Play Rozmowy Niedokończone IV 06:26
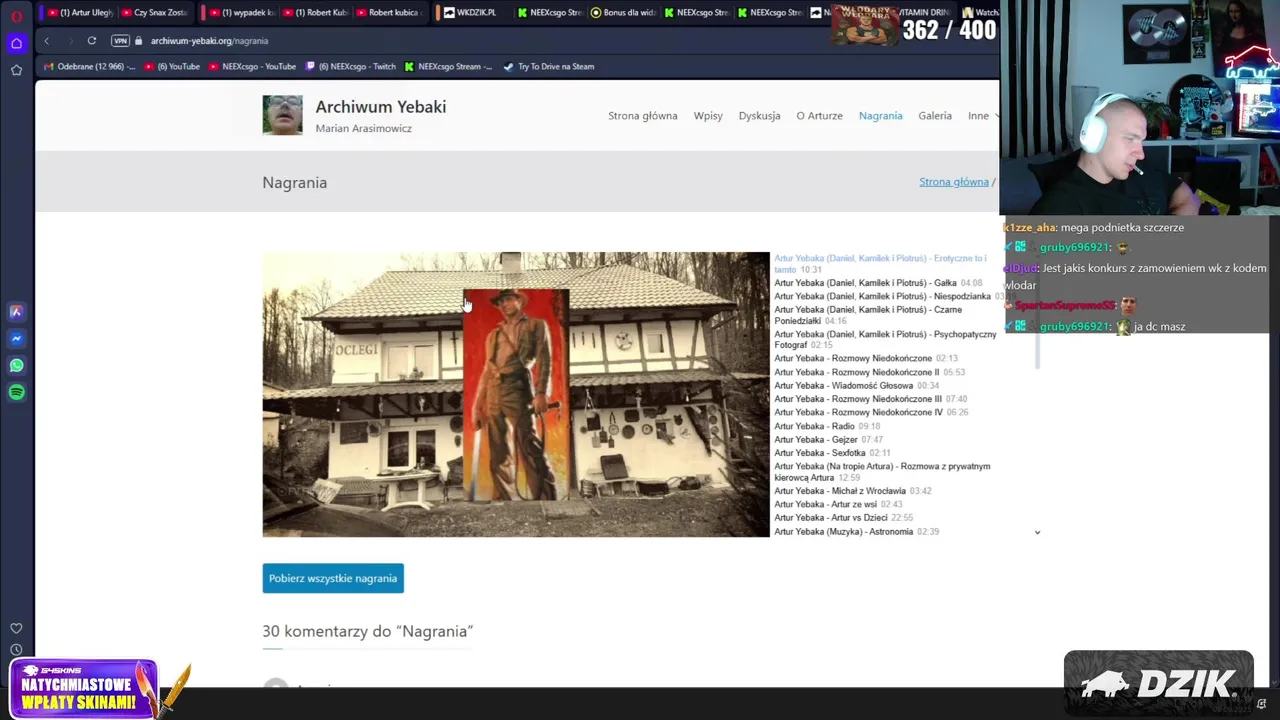This screenshot has height=720, width=1280. (872, 412)
